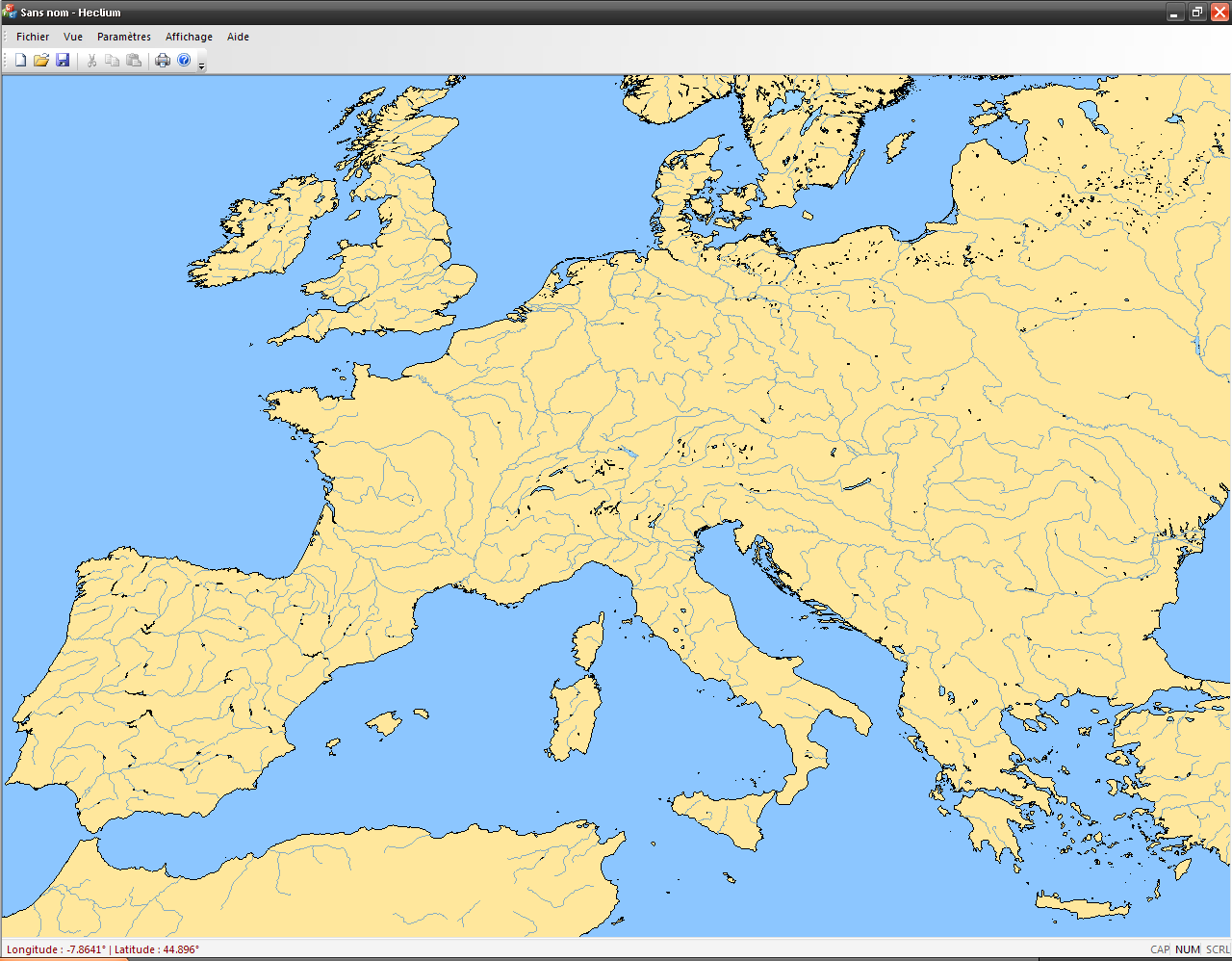This screenshot has height=961, width=1232.
Task: Click the Paste clipboard icon
Action: point(134,61)
